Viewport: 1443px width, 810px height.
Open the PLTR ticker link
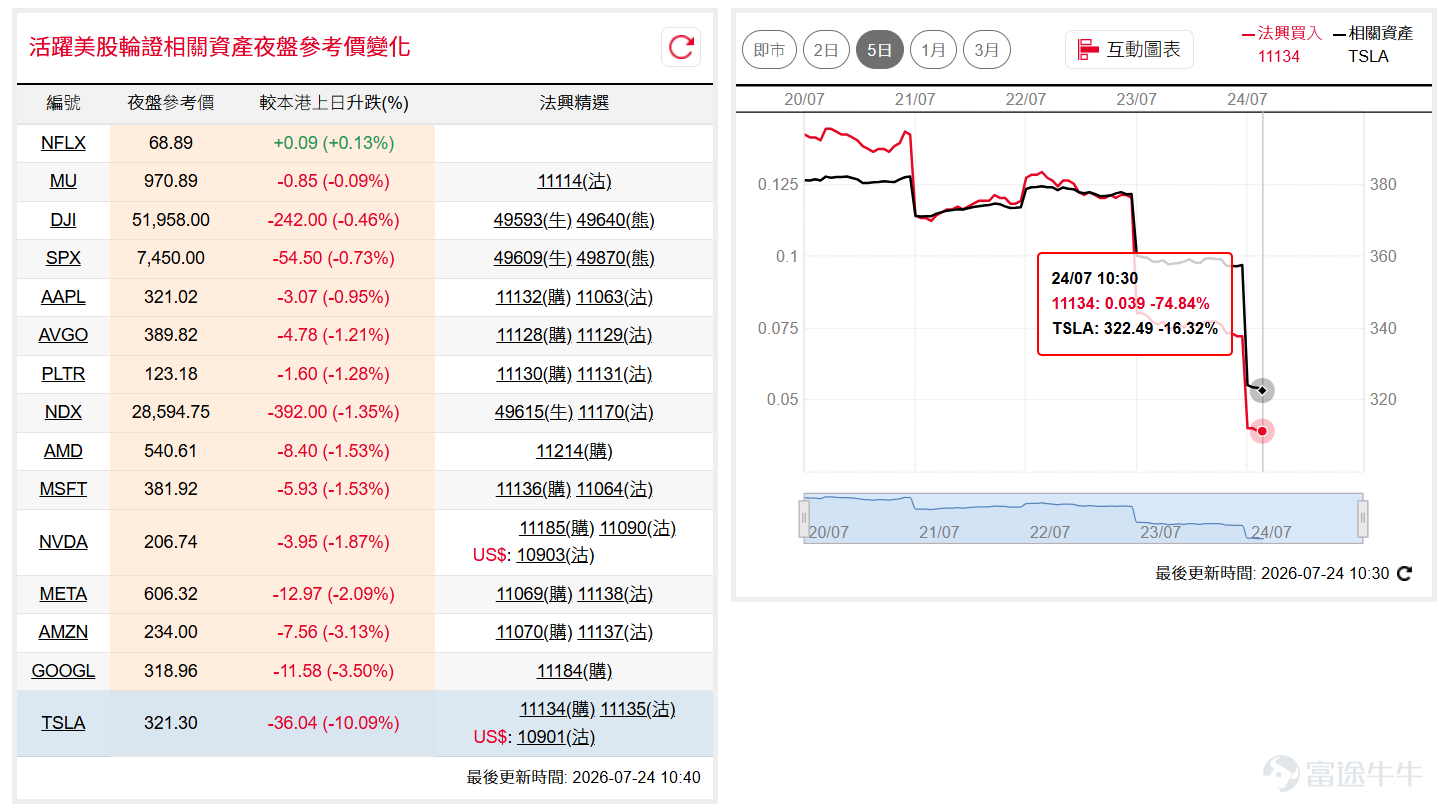coord(63,374)
